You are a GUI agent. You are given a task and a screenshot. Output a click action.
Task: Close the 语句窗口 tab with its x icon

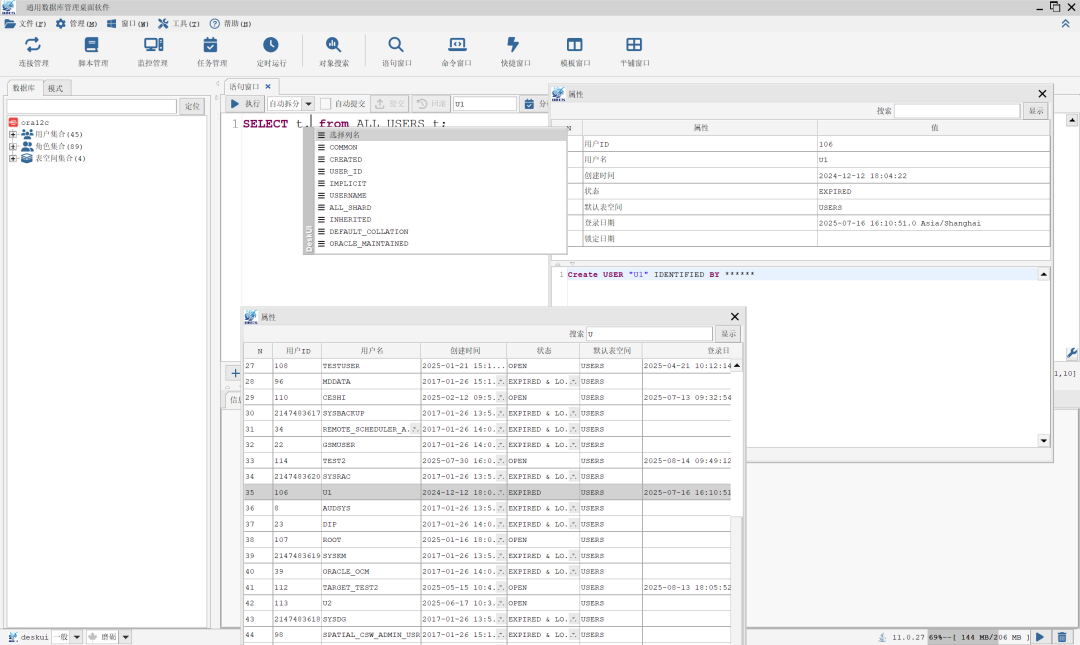click(x=268, y=86)
